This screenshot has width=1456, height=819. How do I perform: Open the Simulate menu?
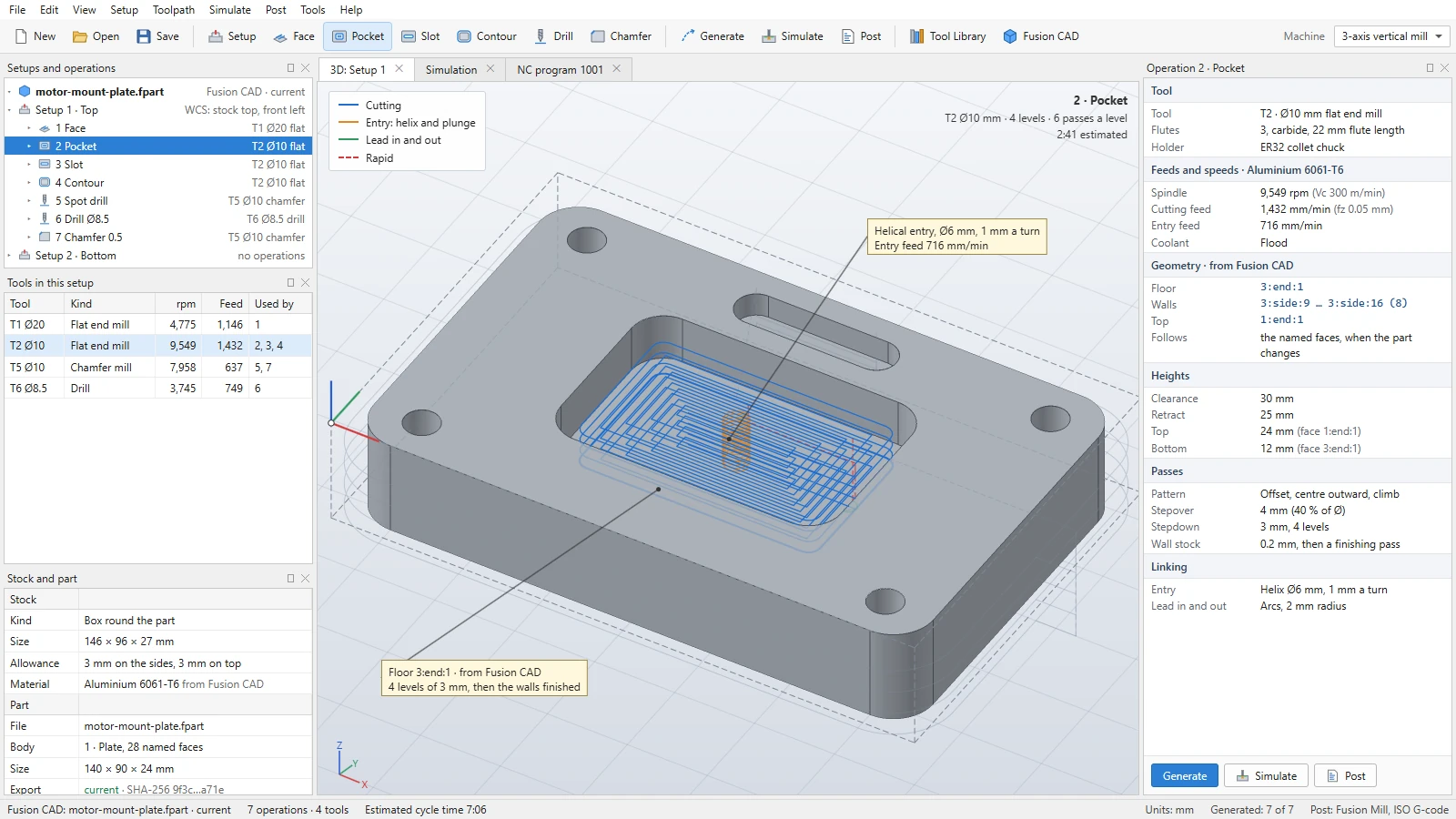pyautogui.click(x=230, y=10)
